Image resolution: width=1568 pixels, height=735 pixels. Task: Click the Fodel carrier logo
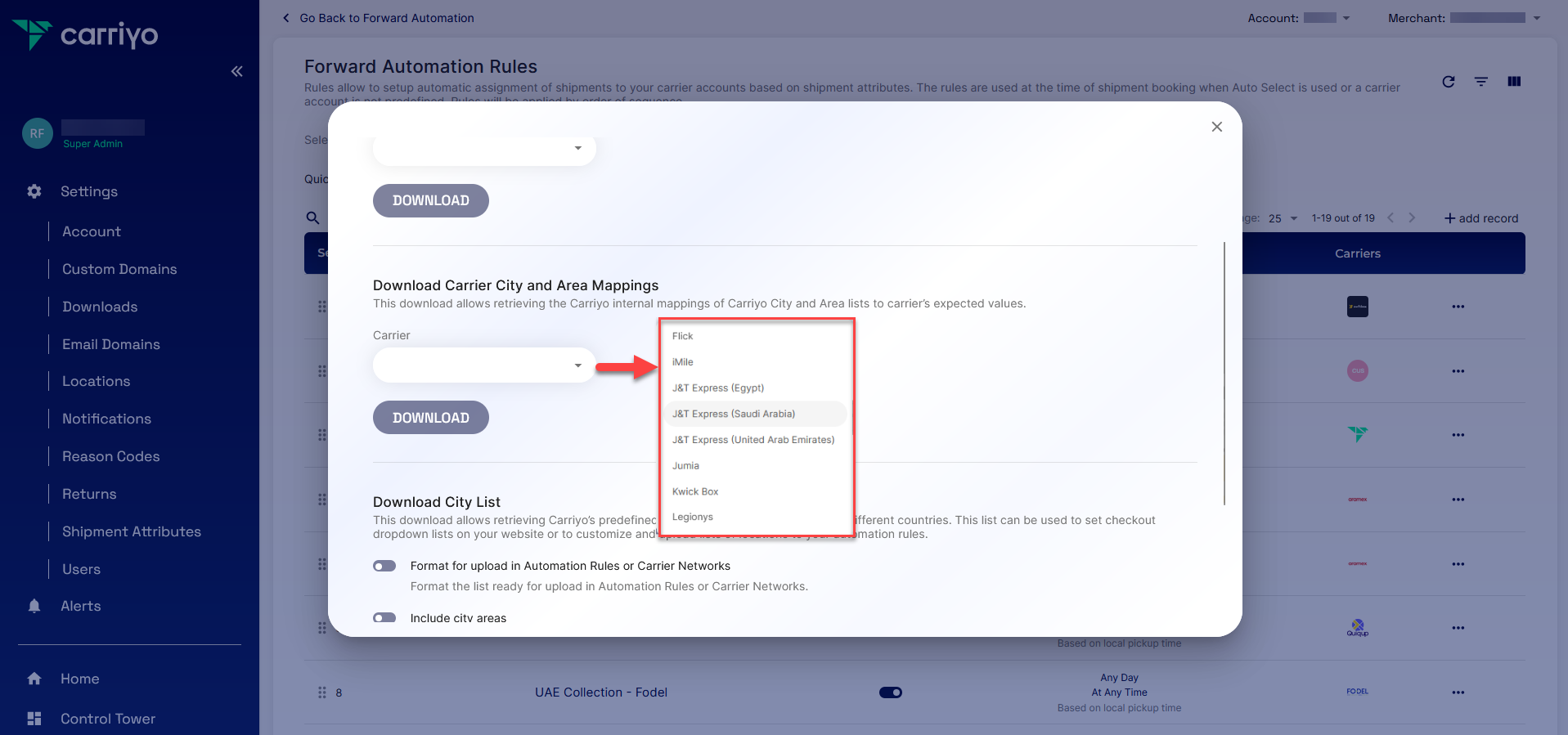(x=1358, y=692)
